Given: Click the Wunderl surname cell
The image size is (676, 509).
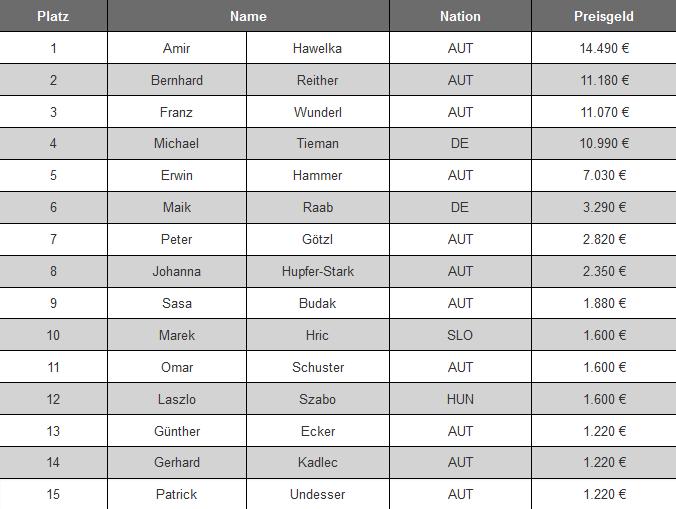Looking at the screenshot, I should point(318,112).
